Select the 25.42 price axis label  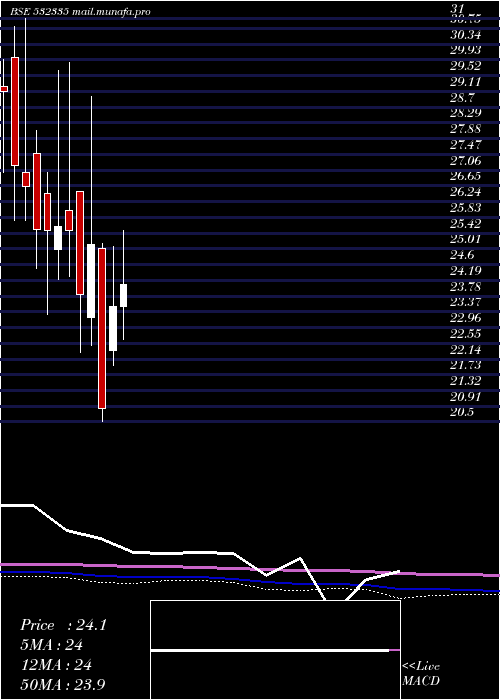(465, 224)
